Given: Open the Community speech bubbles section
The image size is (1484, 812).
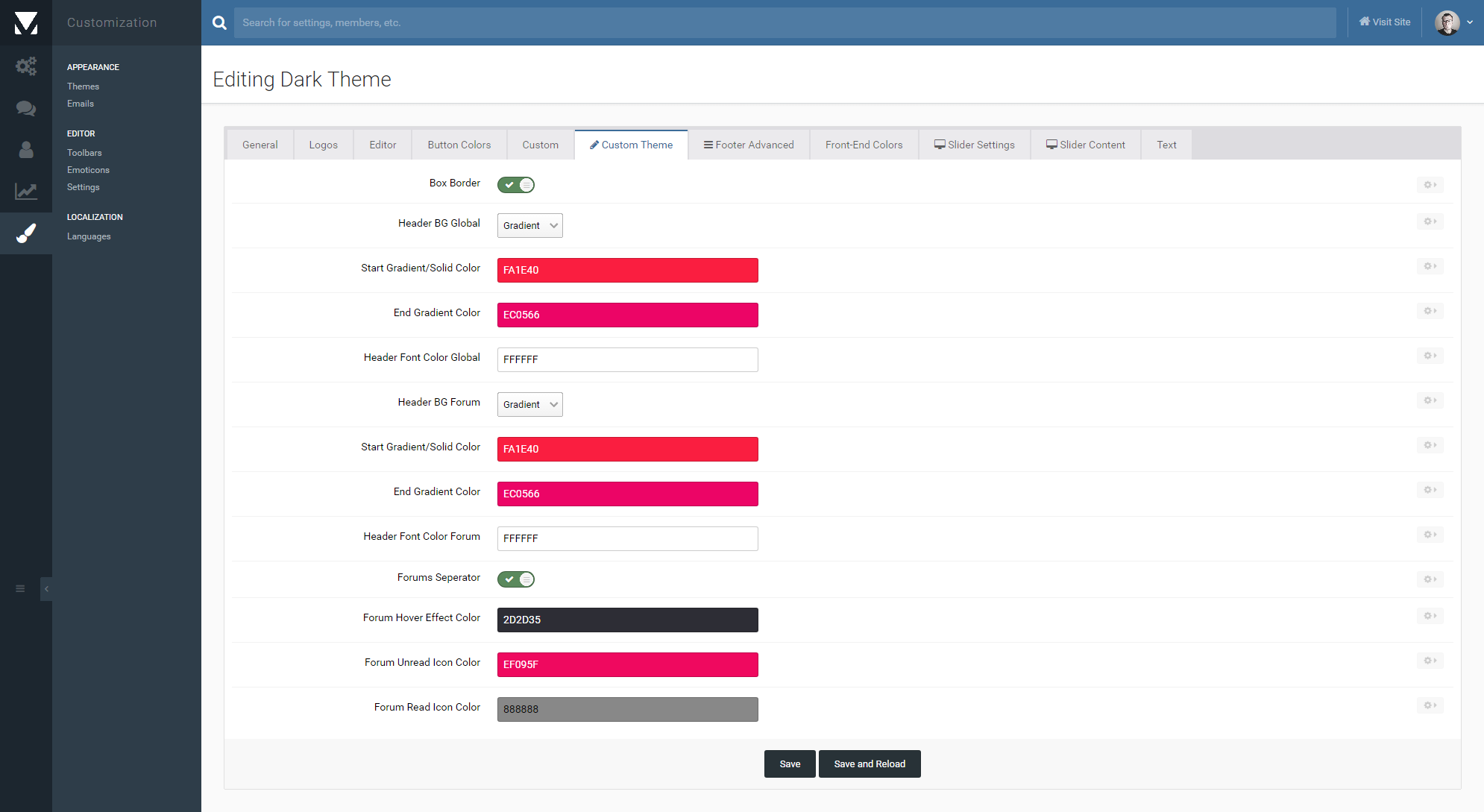Looking at the screenshot, I should 26,108.
